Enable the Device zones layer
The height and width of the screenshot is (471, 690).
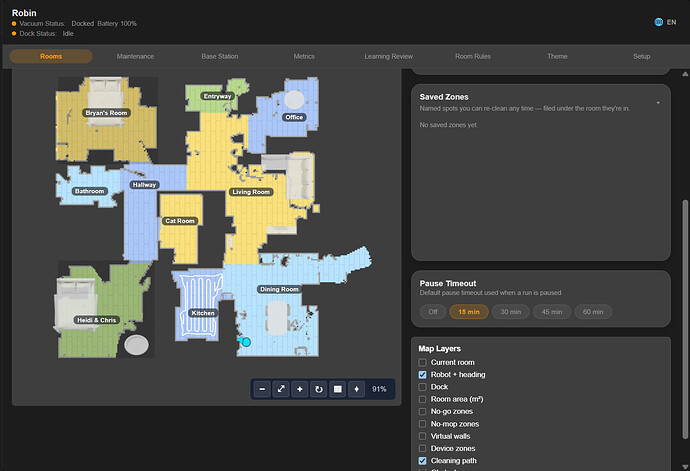(422, 449)
